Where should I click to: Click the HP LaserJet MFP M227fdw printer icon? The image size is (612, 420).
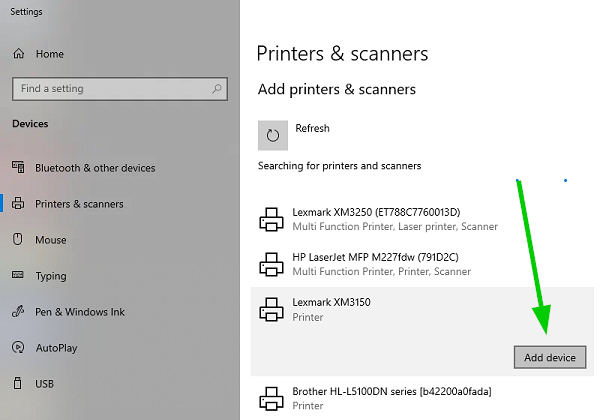pos(272,264)
